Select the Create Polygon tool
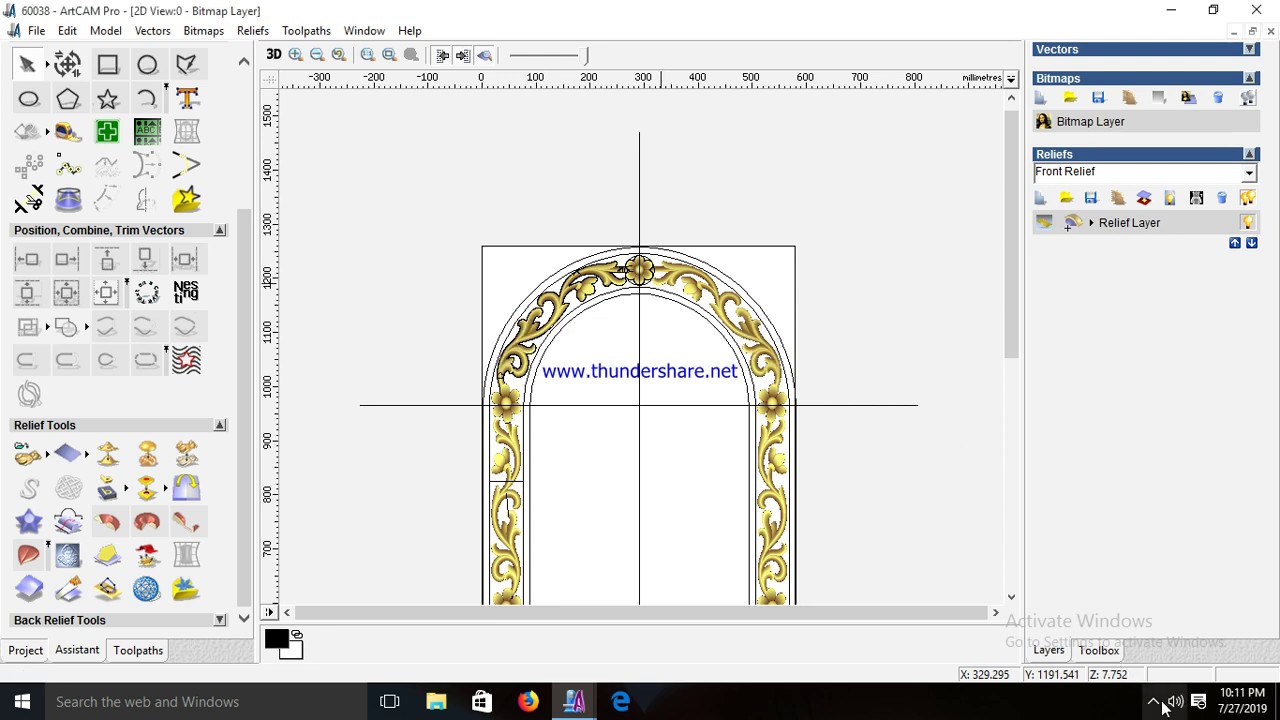1280x720 pixels. 68,98
